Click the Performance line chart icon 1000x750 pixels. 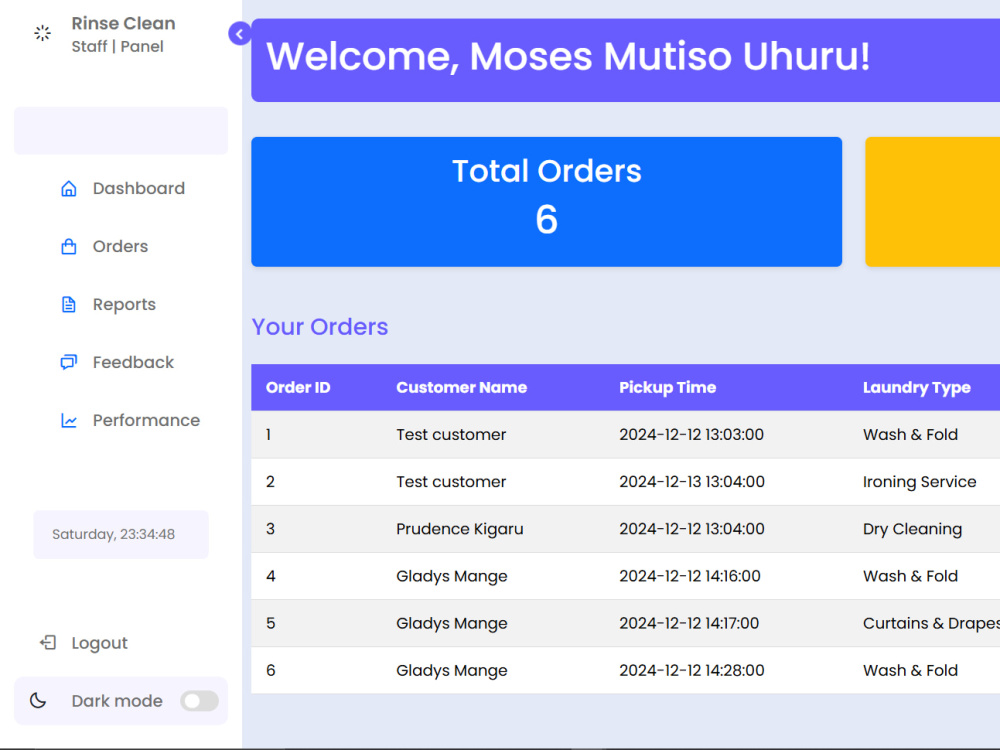point(69,420)
